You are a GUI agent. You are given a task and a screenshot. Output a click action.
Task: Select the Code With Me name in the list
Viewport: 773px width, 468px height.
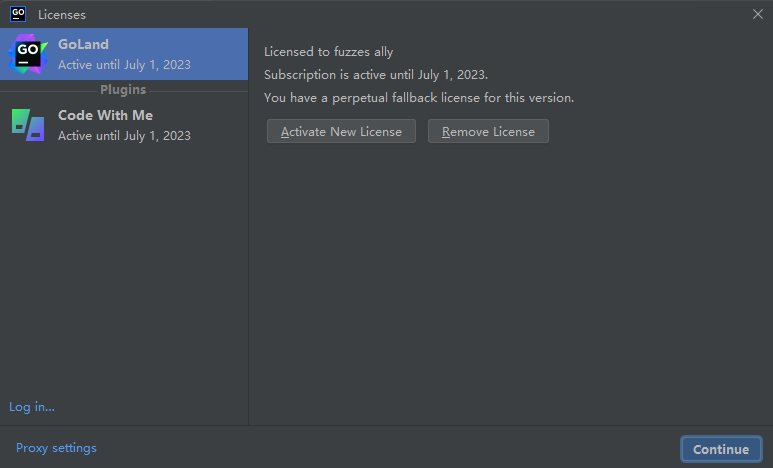(105, 115)
